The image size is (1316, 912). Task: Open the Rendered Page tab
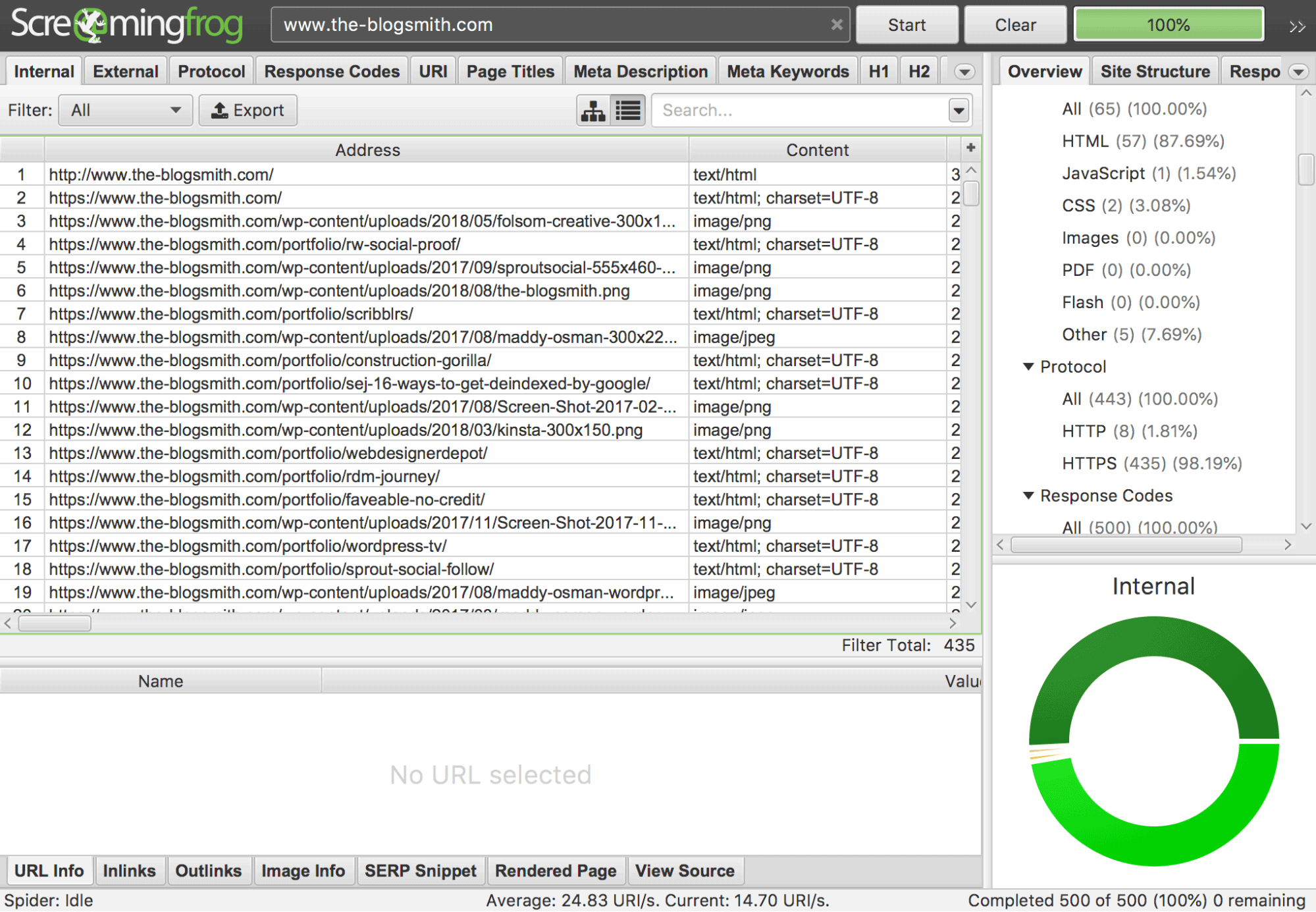point(556,871)
